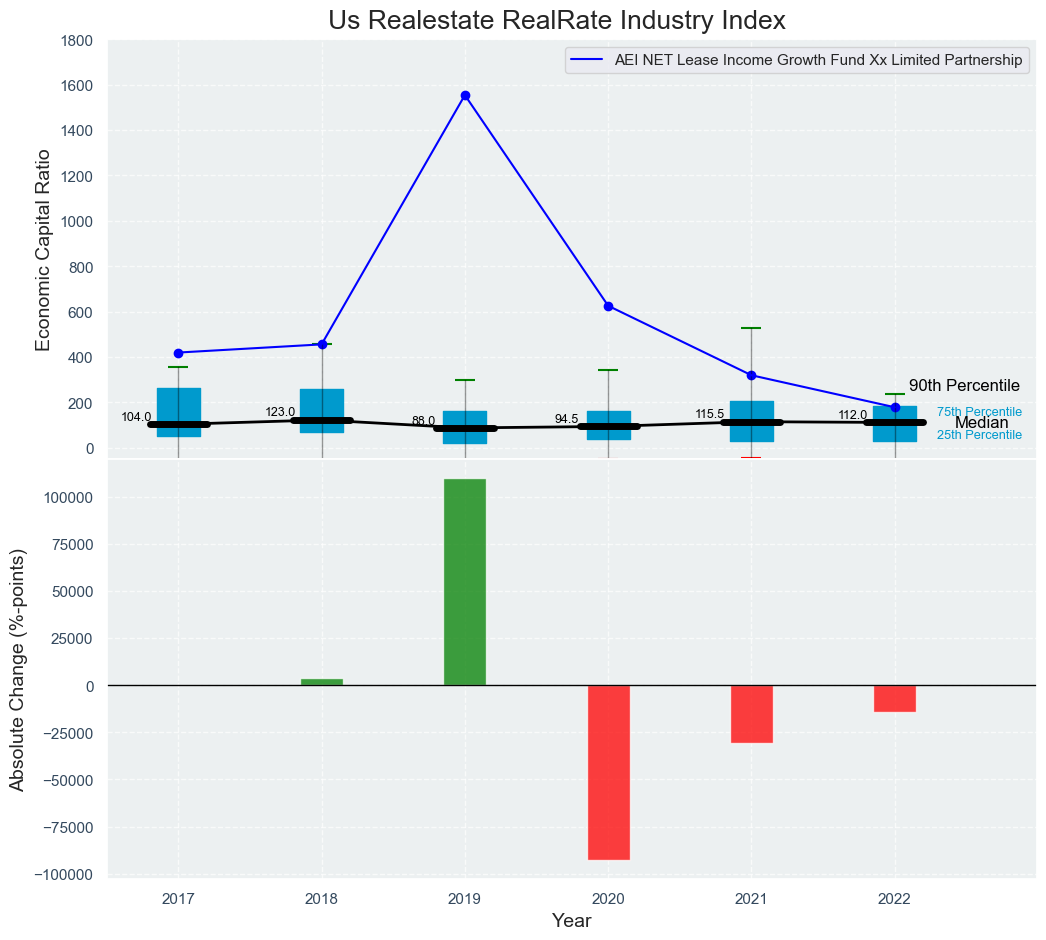This screenshot has height=940, width=1046.
Task: Click the Year x-axis label
Action: click(571, 921)
